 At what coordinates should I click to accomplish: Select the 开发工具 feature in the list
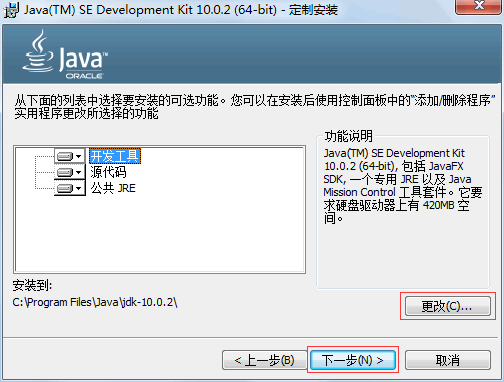[x=115, y=156]
